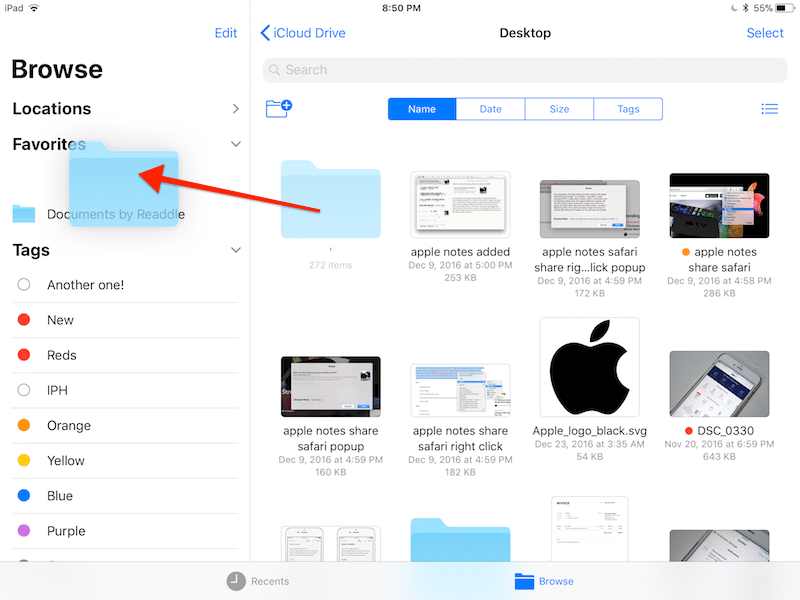
Task: Choose the Orange tag in the sidebar
Action: click(24, 425)
